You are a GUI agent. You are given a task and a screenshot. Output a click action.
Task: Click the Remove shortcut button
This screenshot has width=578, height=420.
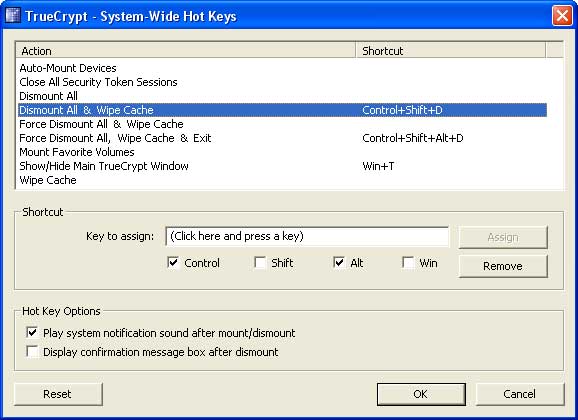click(x=503, y=266)
